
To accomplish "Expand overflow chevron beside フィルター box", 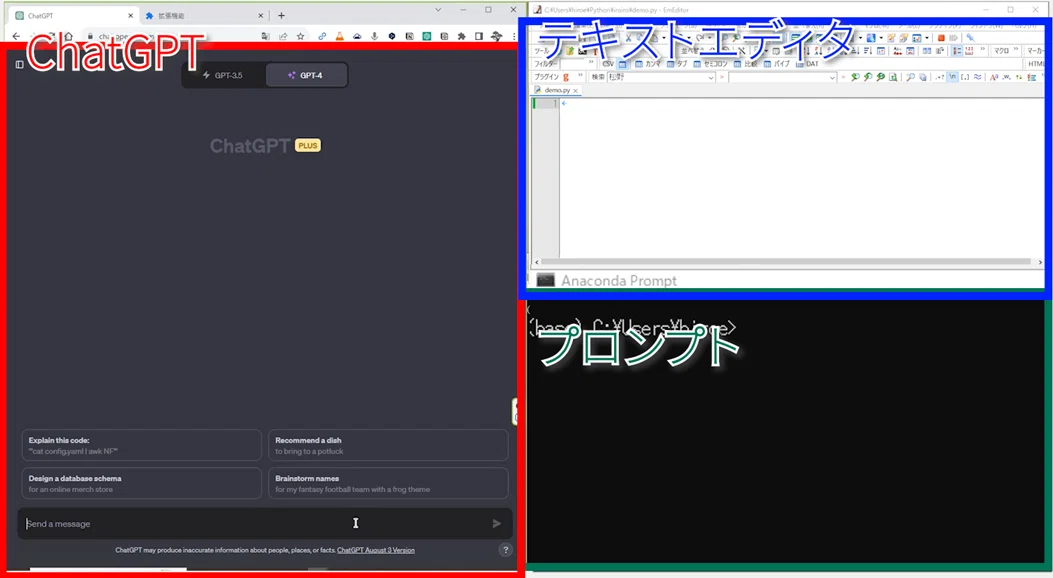I will 591,62.
